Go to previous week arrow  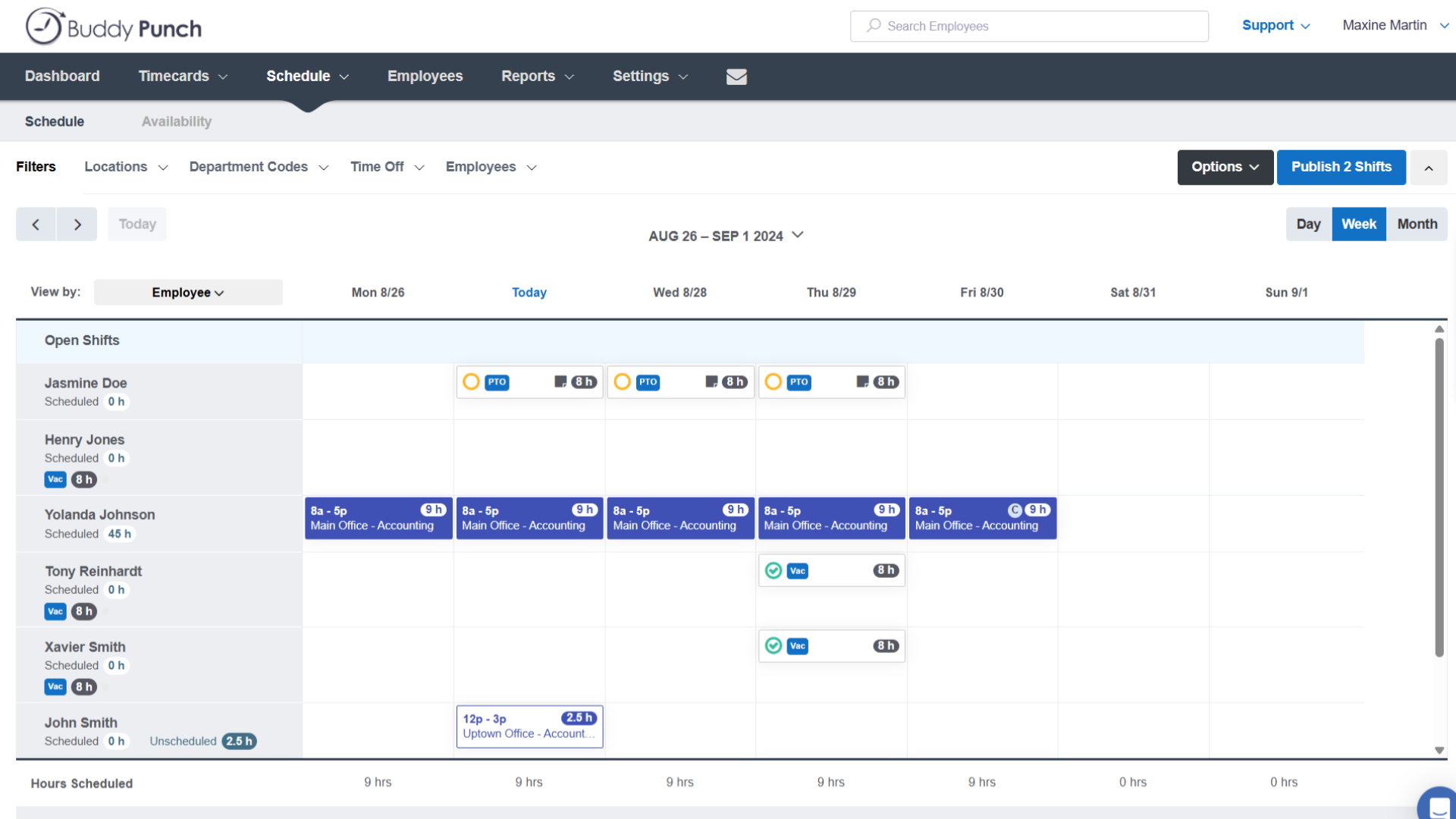(x=36, y=224)
